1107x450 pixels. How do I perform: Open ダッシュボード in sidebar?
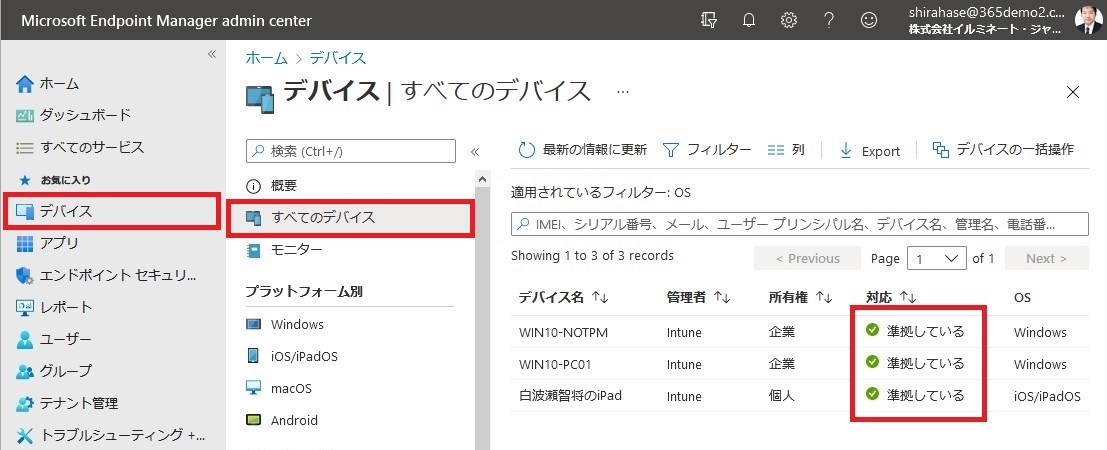73,114
